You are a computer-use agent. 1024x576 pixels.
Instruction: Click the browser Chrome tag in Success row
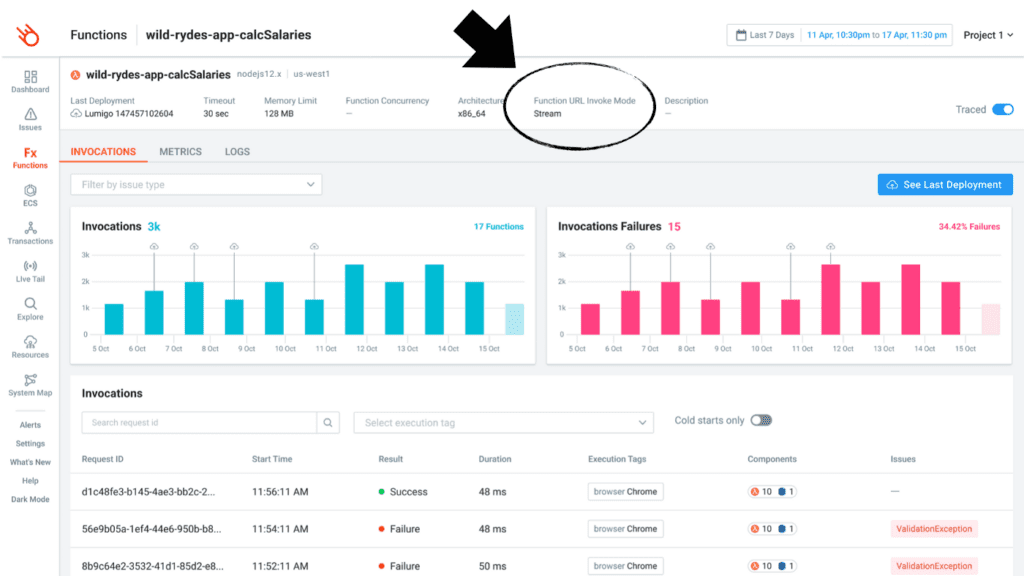[x=625, y=492]
